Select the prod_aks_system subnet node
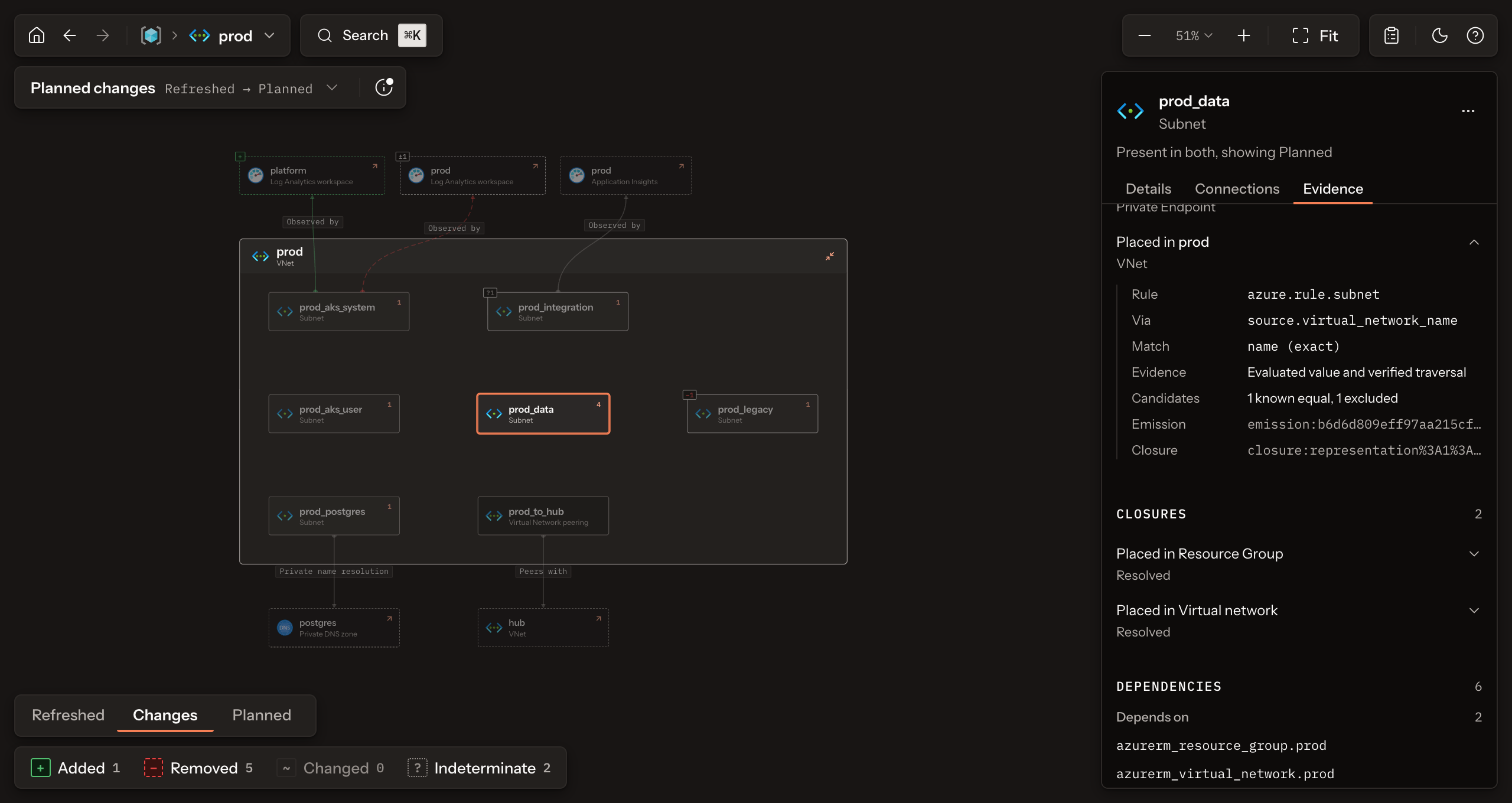 (x=339, y=311)
